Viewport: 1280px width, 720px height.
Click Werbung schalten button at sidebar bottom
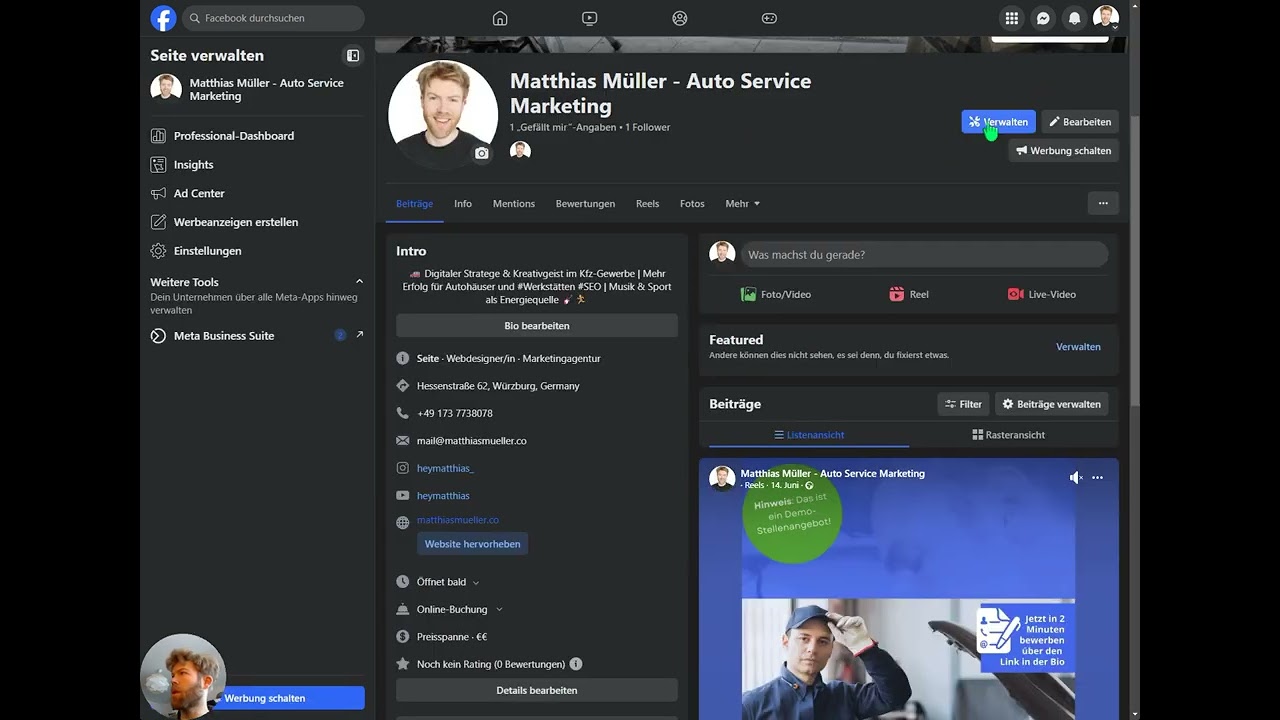point(265,698)
